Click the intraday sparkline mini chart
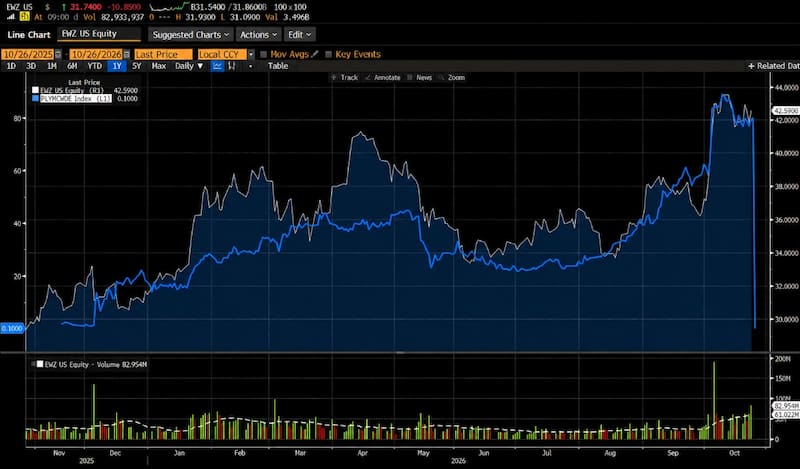This screenshot has width=800, height=469. 169,7
